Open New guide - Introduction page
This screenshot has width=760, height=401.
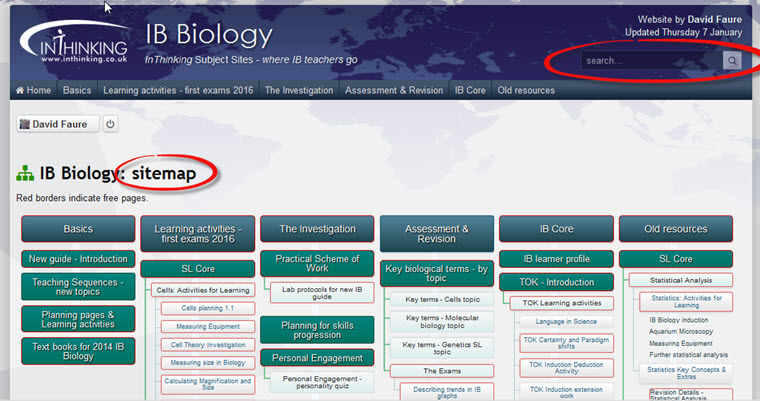click(x=78, y=259)
